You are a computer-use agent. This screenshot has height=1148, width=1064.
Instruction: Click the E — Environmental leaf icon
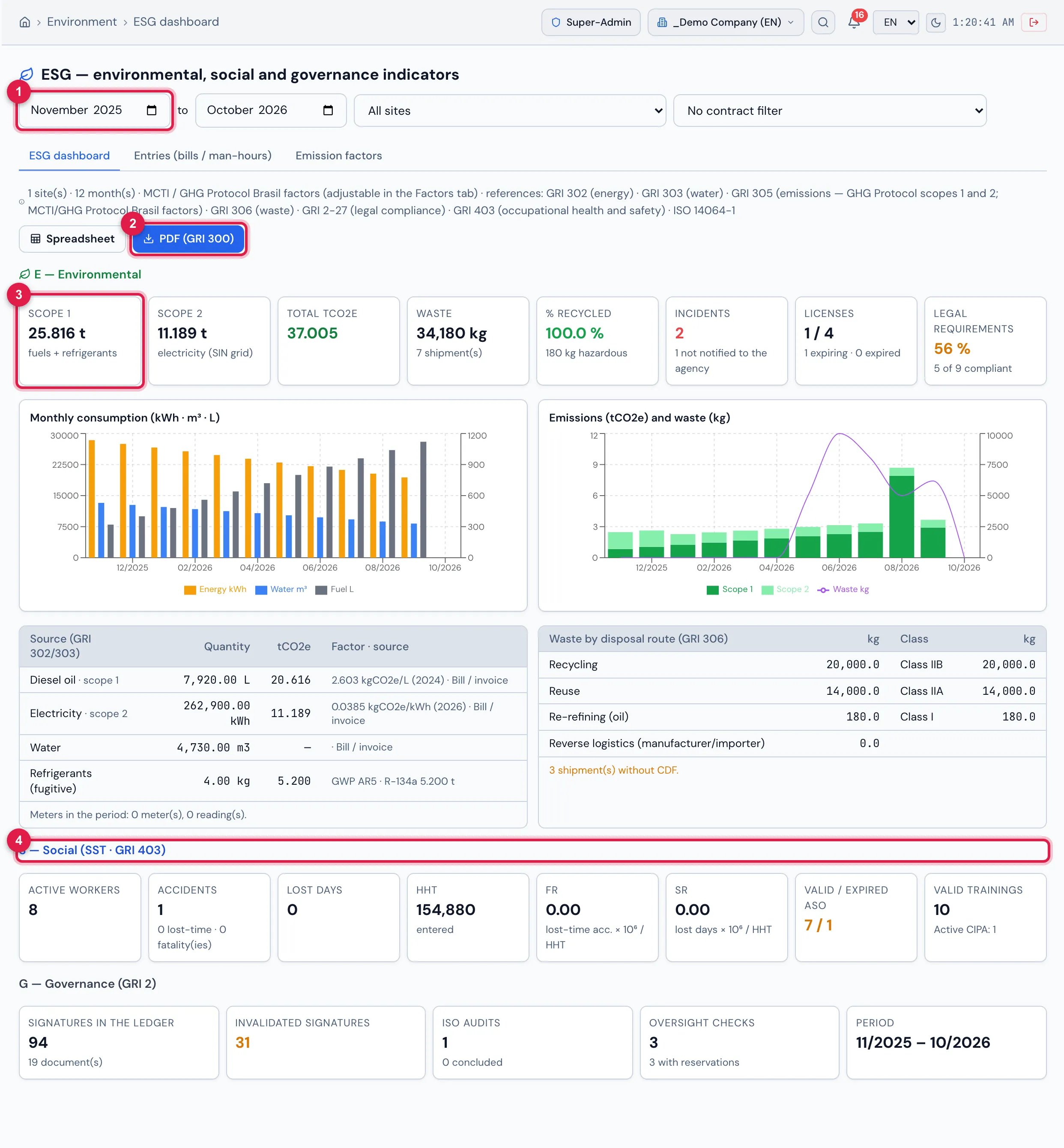(25, 275)
